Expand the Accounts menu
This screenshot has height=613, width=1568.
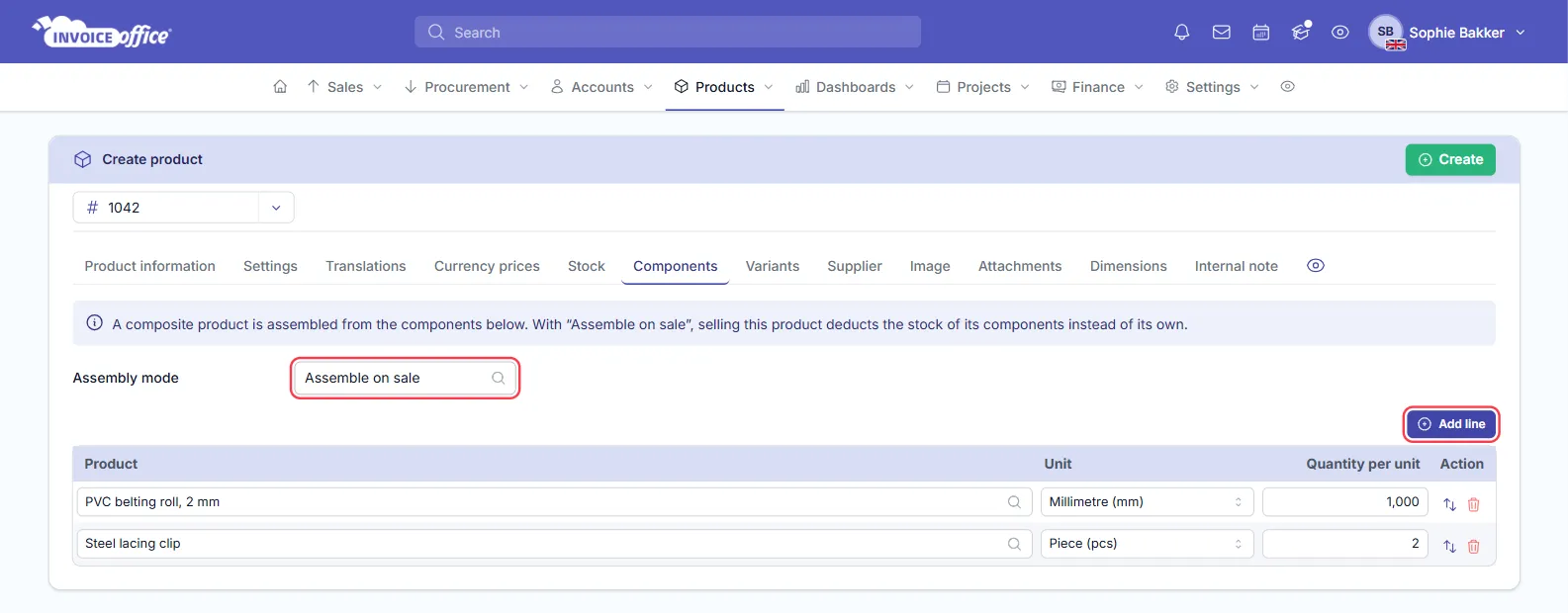[601, 87]
